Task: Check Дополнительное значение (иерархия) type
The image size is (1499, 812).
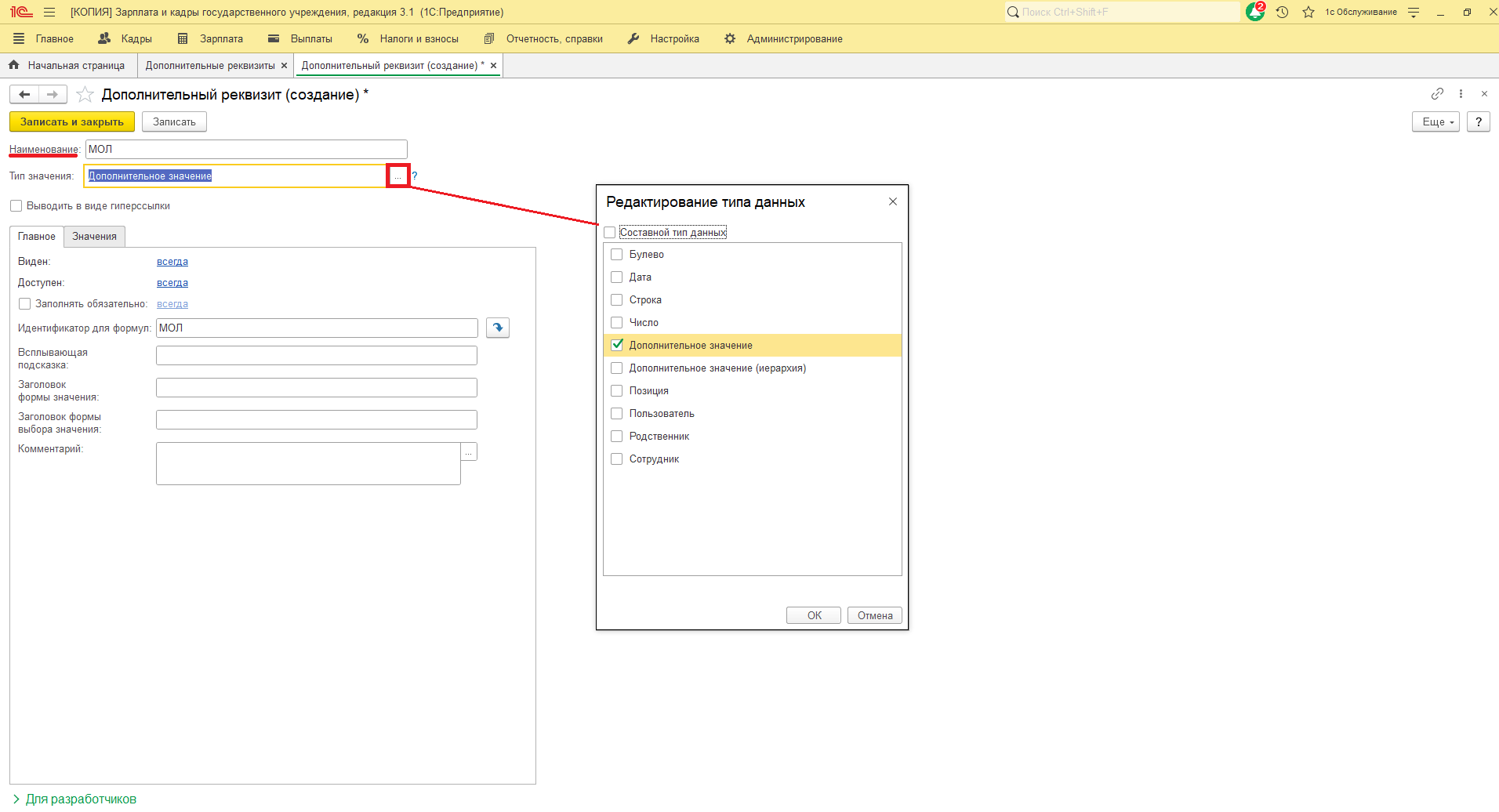Action: point(617,368)
